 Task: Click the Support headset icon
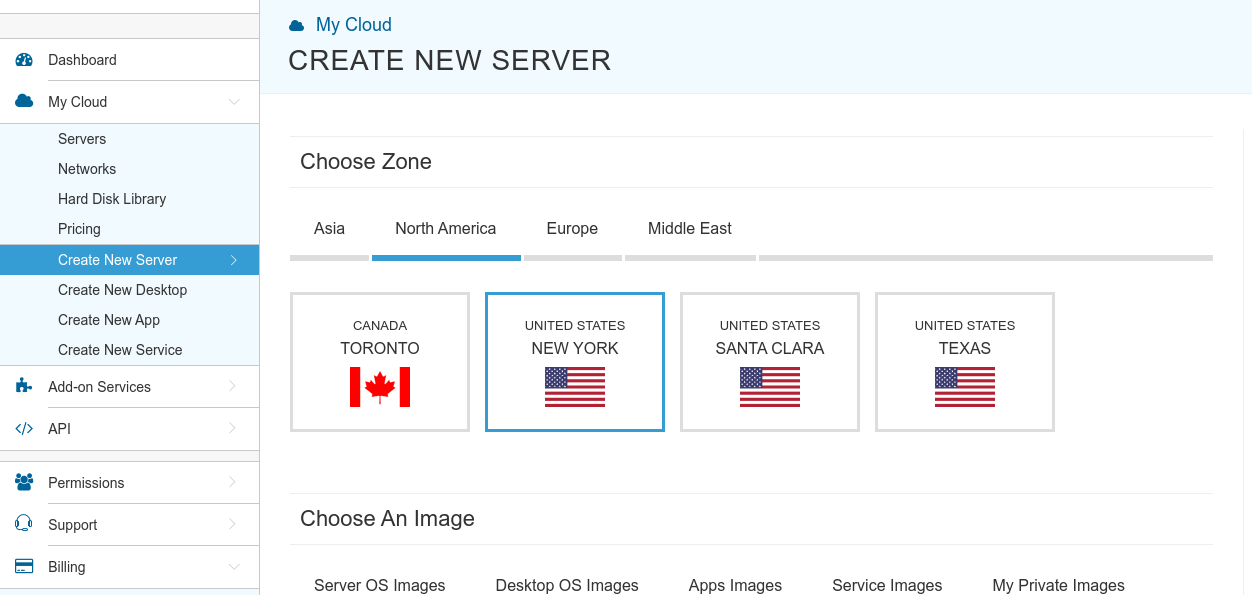coord(24,524)
